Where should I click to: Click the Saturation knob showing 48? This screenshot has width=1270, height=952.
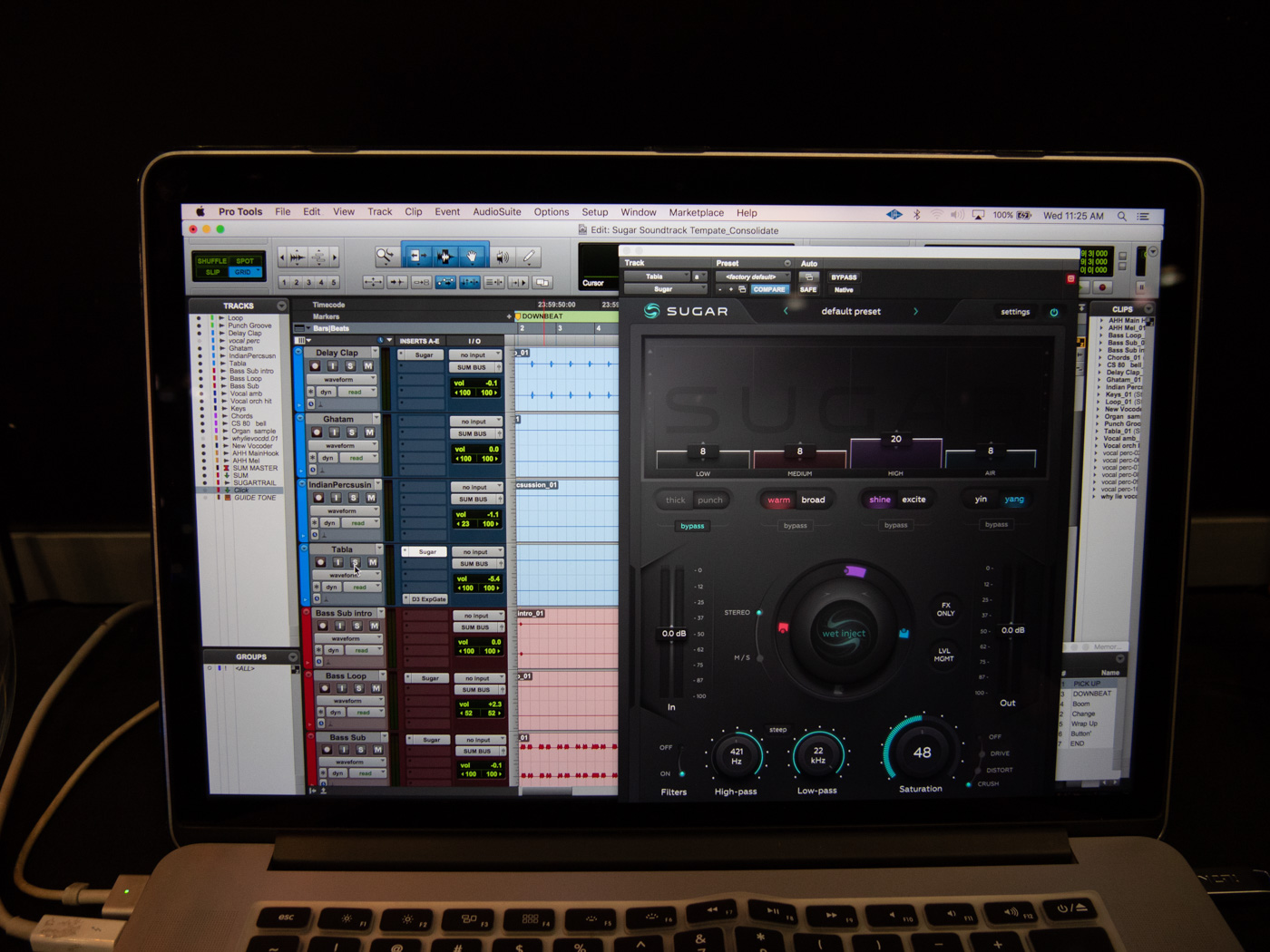pyautogui.click(x=922, y=752)
